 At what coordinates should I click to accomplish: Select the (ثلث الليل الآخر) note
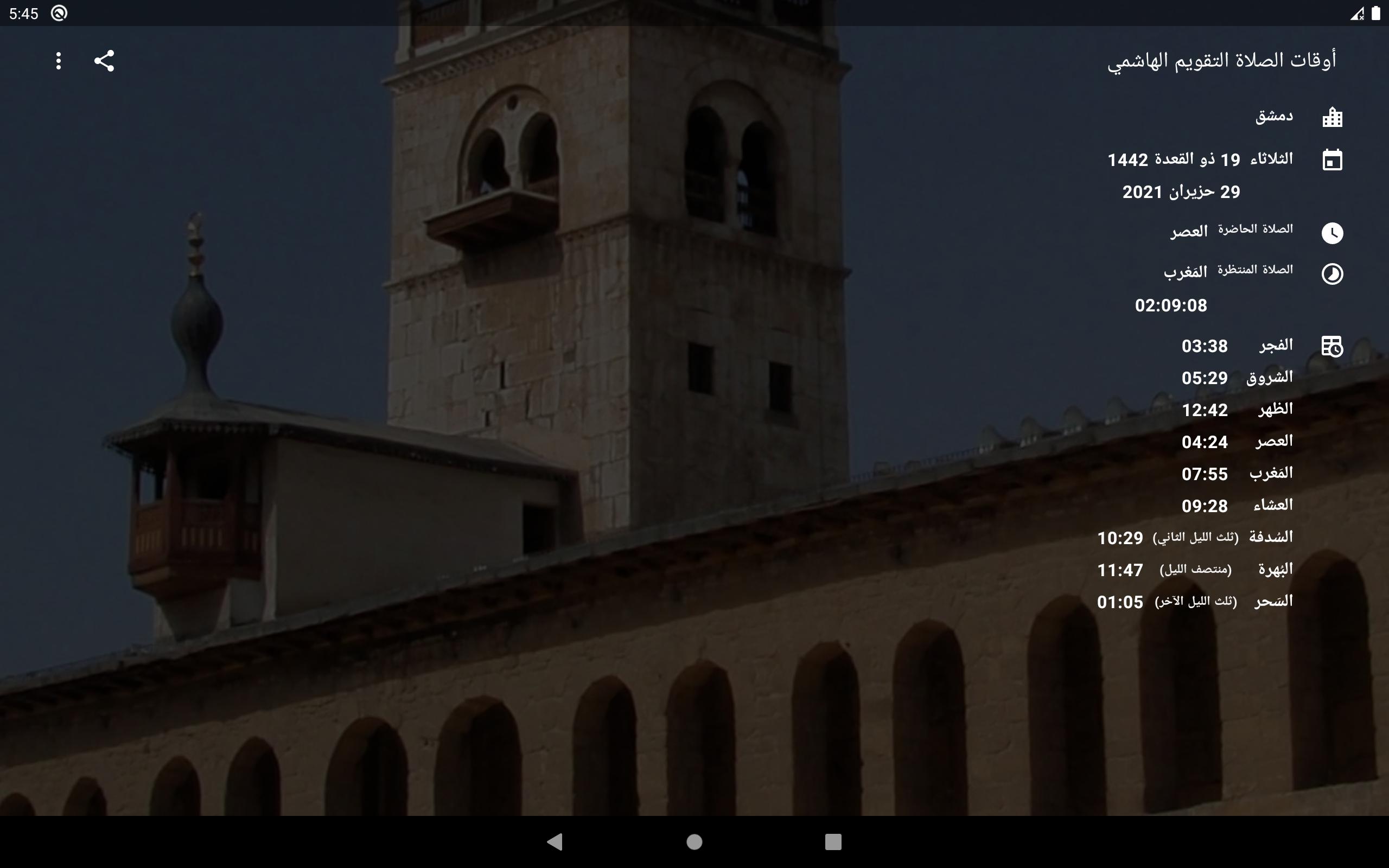(x=1195, y=602)
